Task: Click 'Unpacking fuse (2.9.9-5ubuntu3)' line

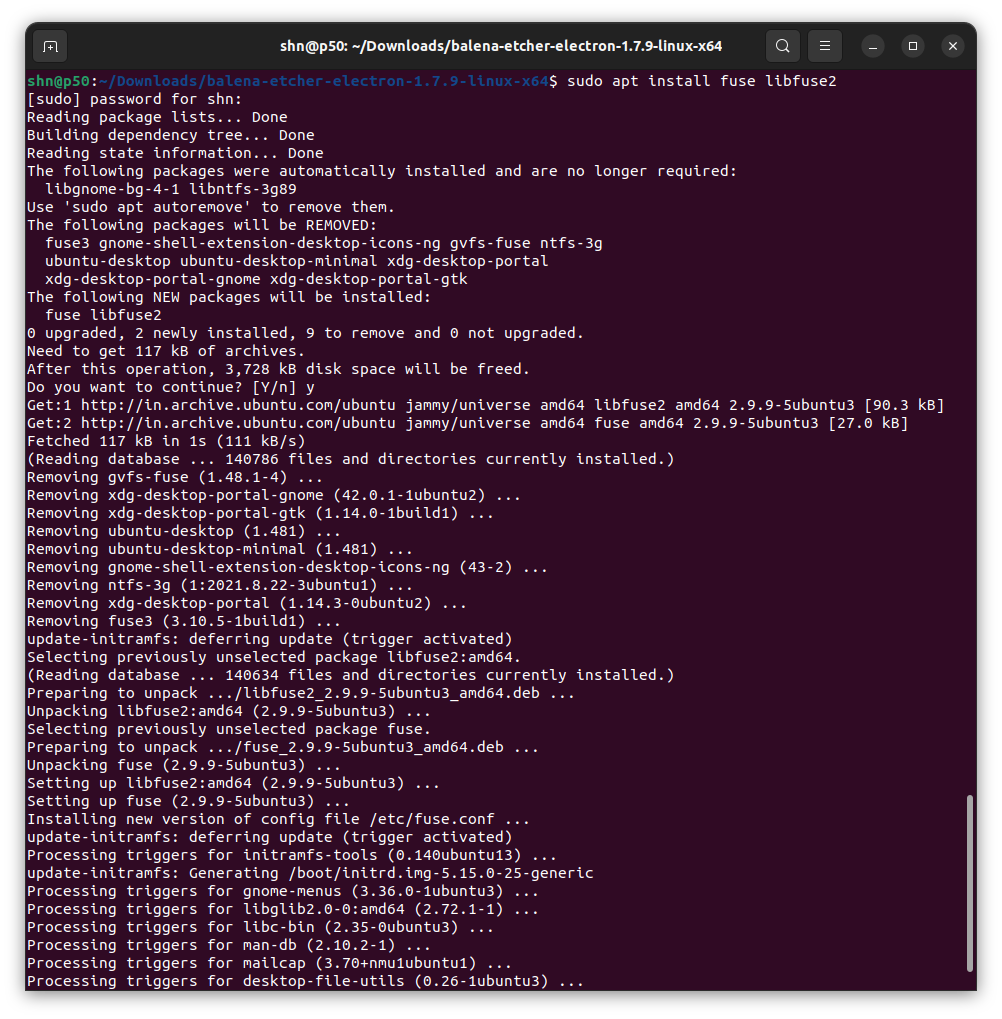Action: pos(184,766)
